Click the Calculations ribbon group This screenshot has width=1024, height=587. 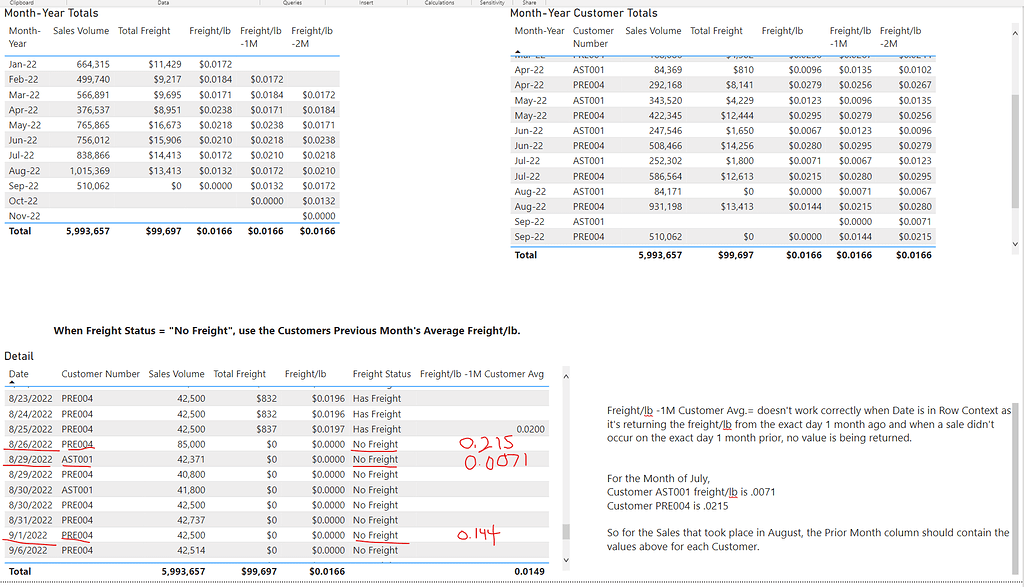[x=440, y=3]
